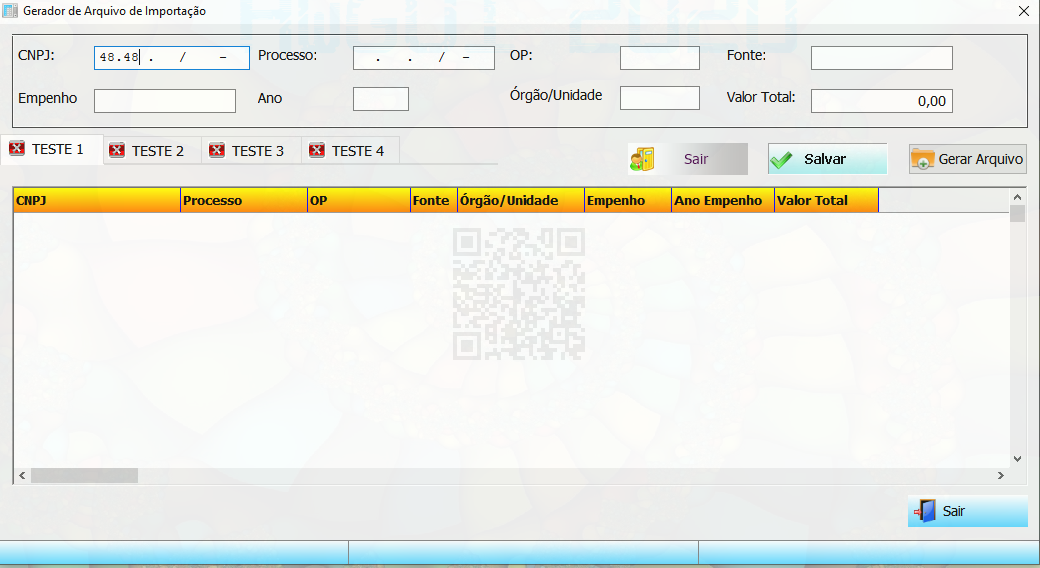Click the green checkmark icon on Salvar

tap(781, 159)
